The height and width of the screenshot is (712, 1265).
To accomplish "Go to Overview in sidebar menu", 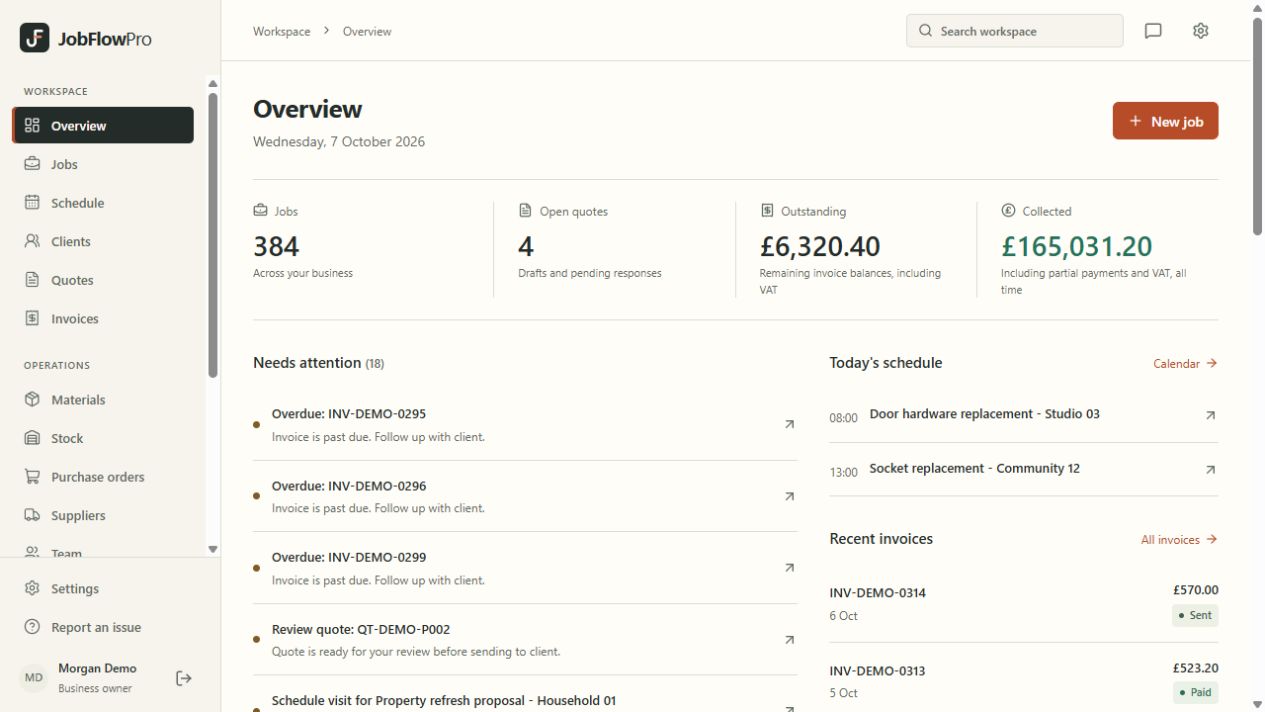I will pos(103,125).
